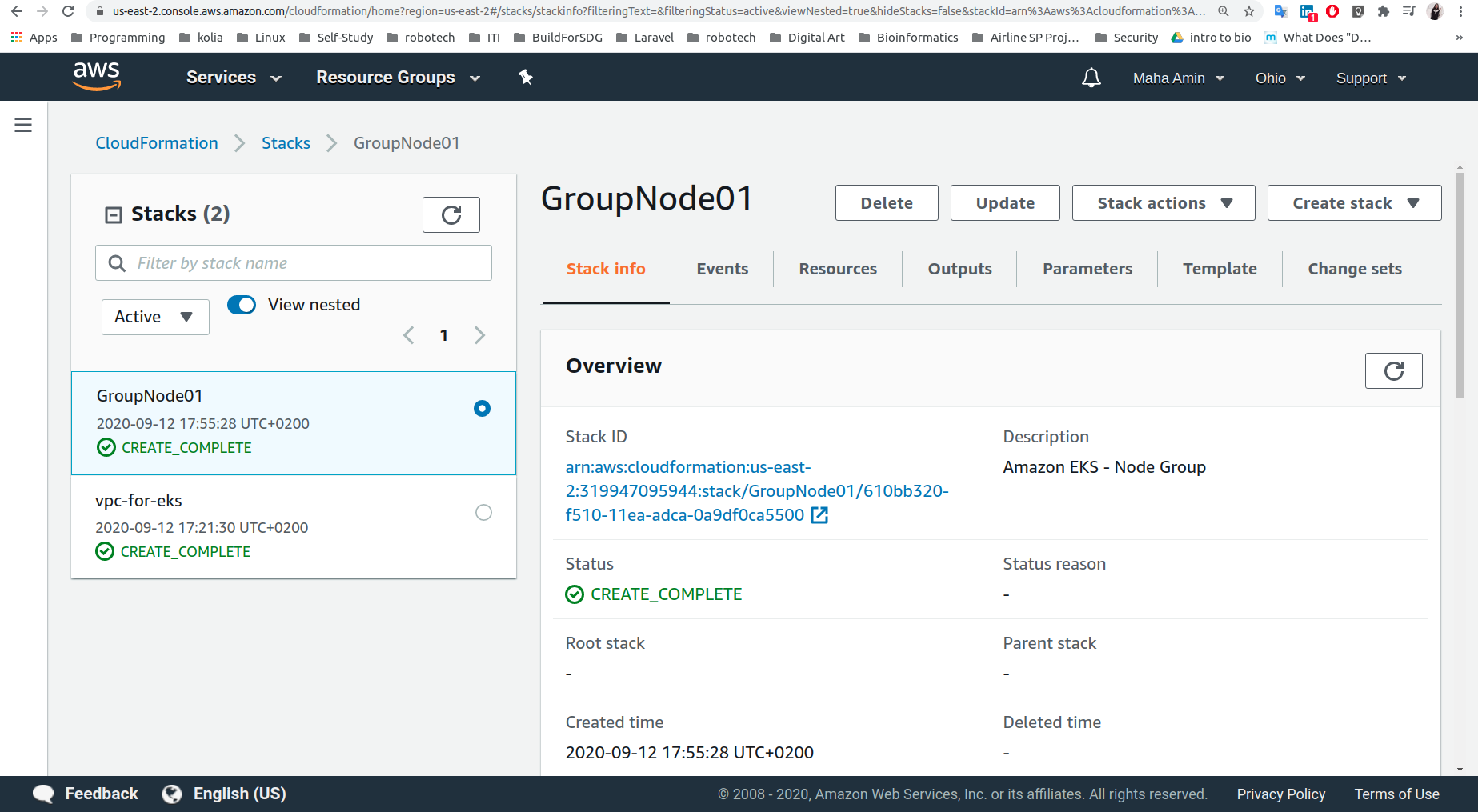1478x812 pixels.
Task: Switch to the Outputs tab
Action: tap(960, 269)
